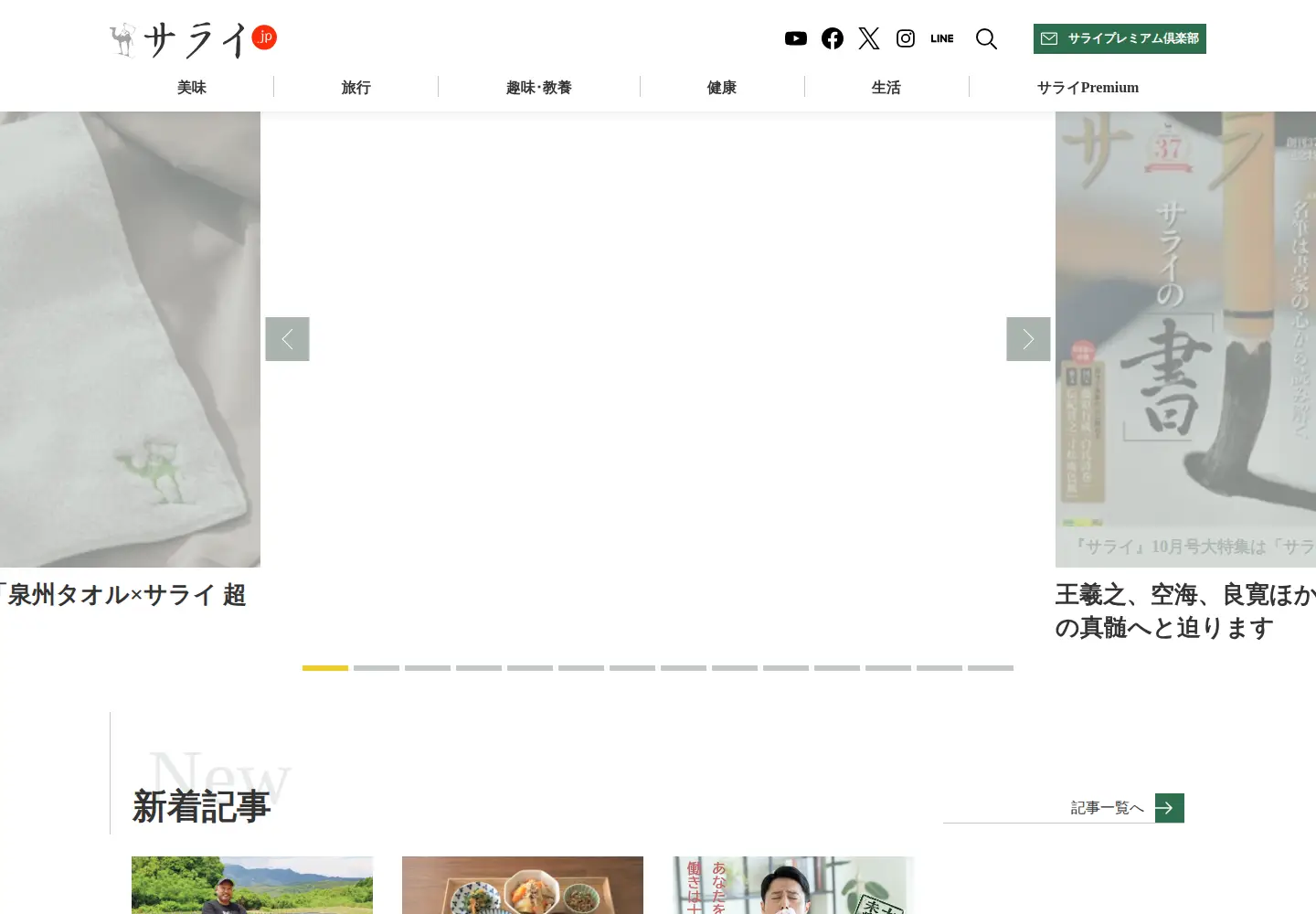Select the 健康 menu item
This screenshot has height=914, width=1316.
(722, 88)
